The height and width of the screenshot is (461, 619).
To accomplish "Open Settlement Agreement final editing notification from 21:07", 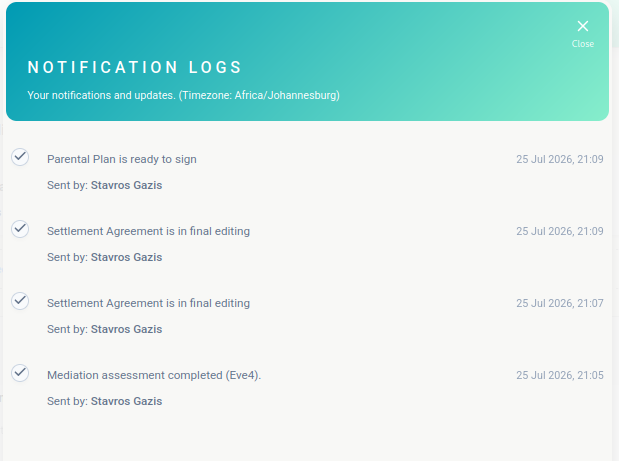I will pos(148,303).
